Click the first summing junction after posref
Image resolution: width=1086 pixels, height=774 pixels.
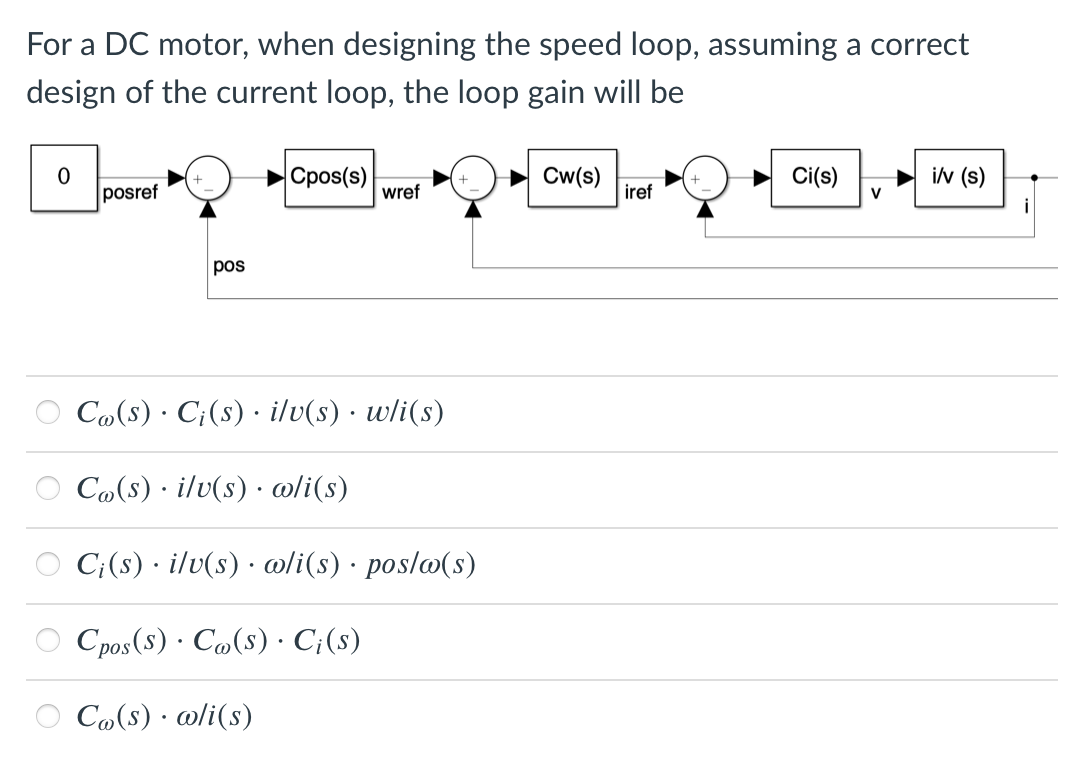pos(207,180)
